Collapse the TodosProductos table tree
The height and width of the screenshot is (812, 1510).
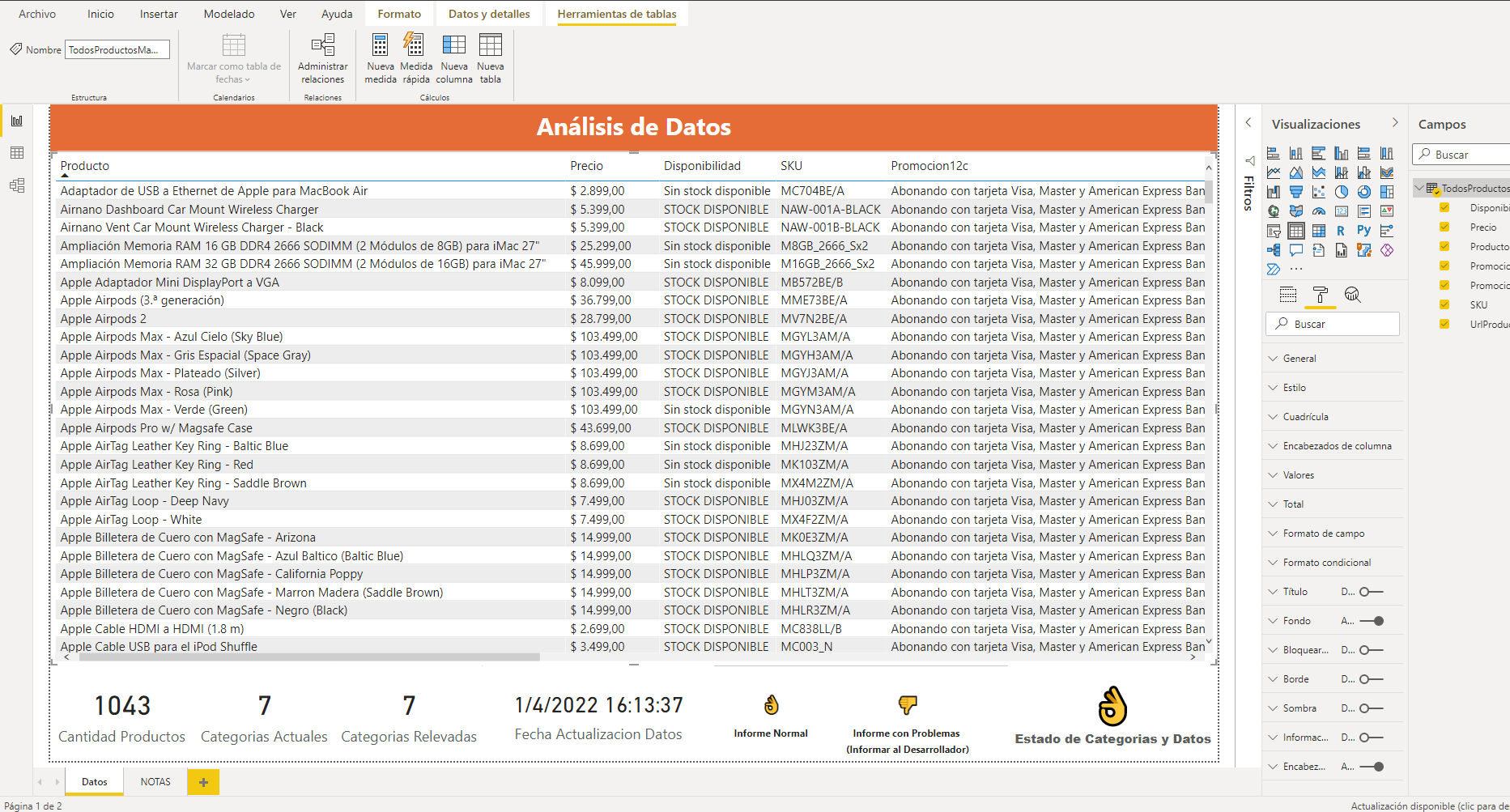[1419, 189]
